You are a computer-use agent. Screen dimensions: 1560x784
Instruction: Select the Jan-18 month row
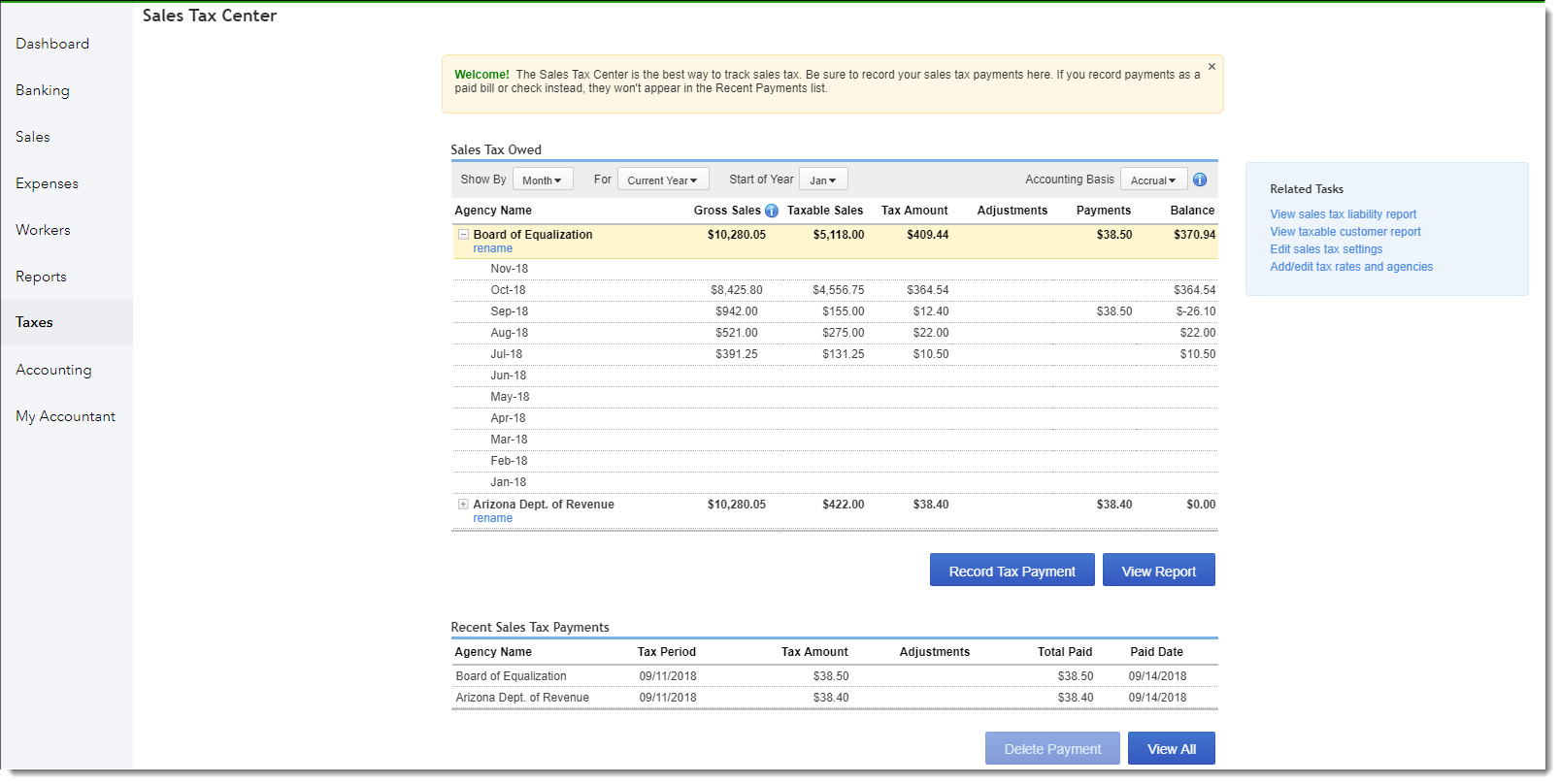click(835, 482)
